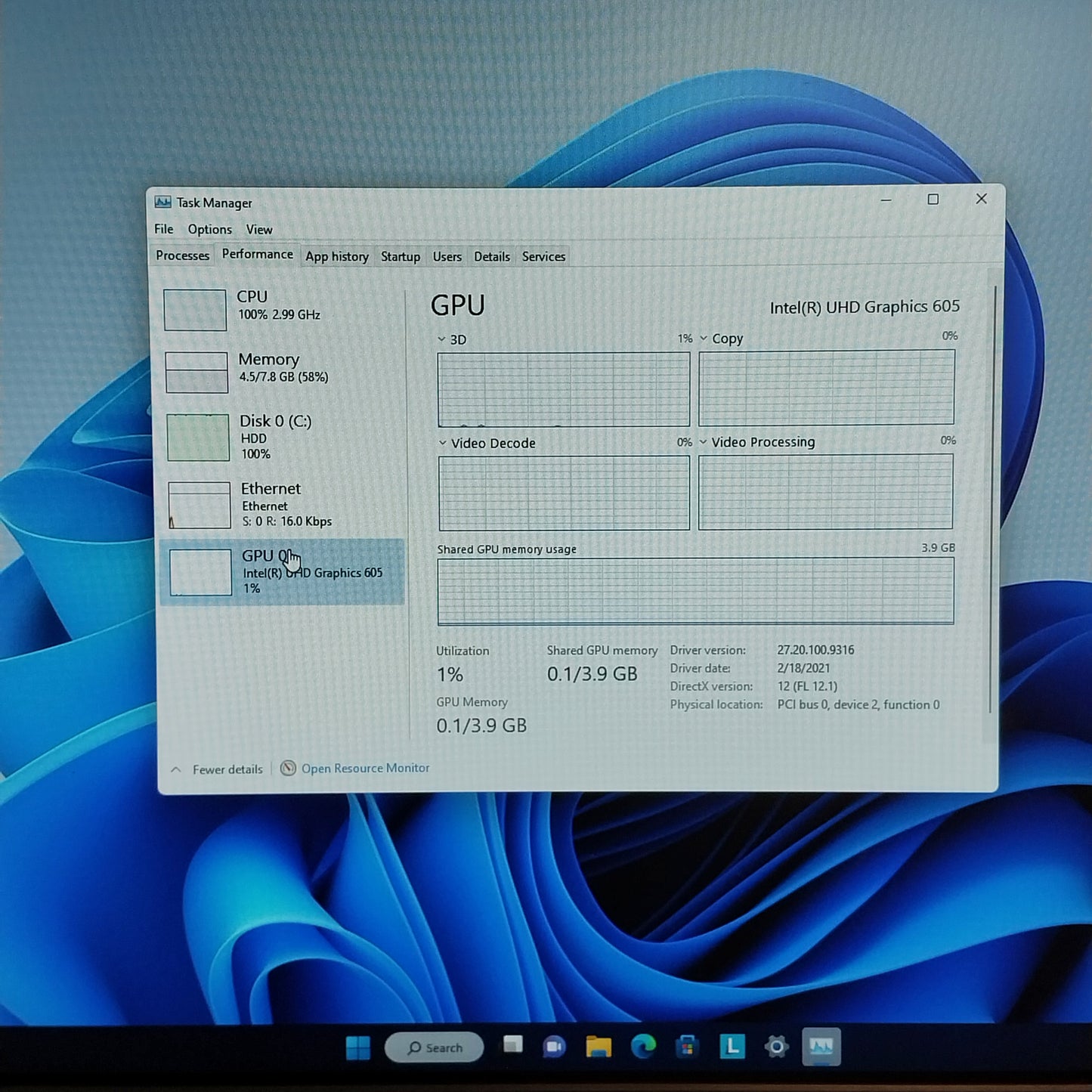Switch to the Startup tab

tap(401, 256)
